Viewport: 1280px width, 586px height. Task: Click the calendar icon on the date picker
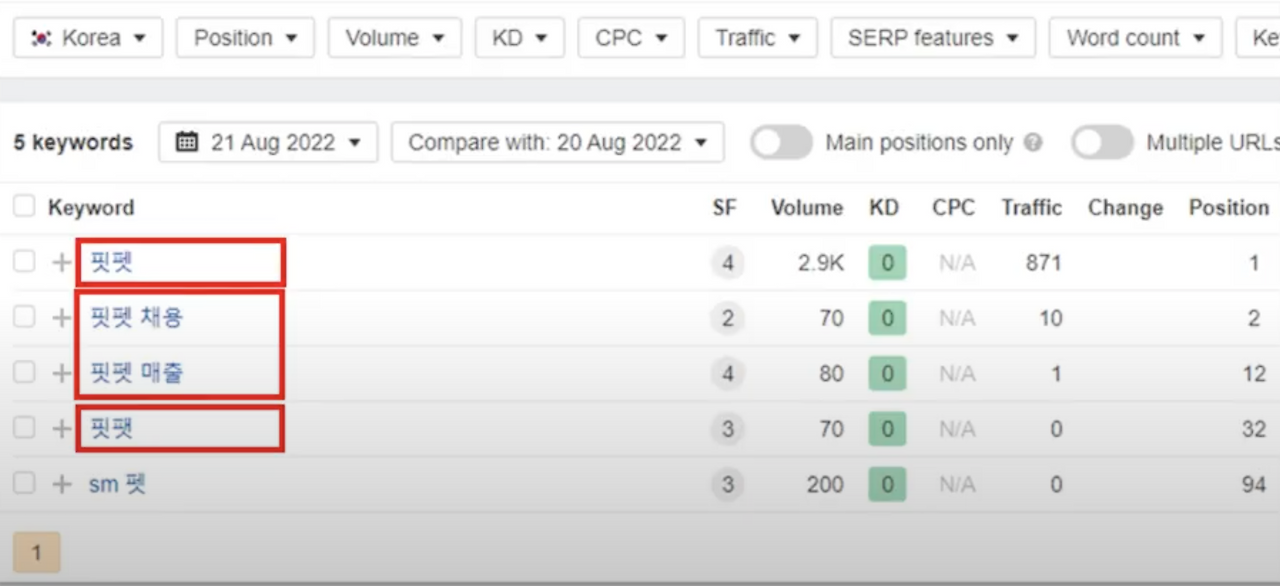187,142
